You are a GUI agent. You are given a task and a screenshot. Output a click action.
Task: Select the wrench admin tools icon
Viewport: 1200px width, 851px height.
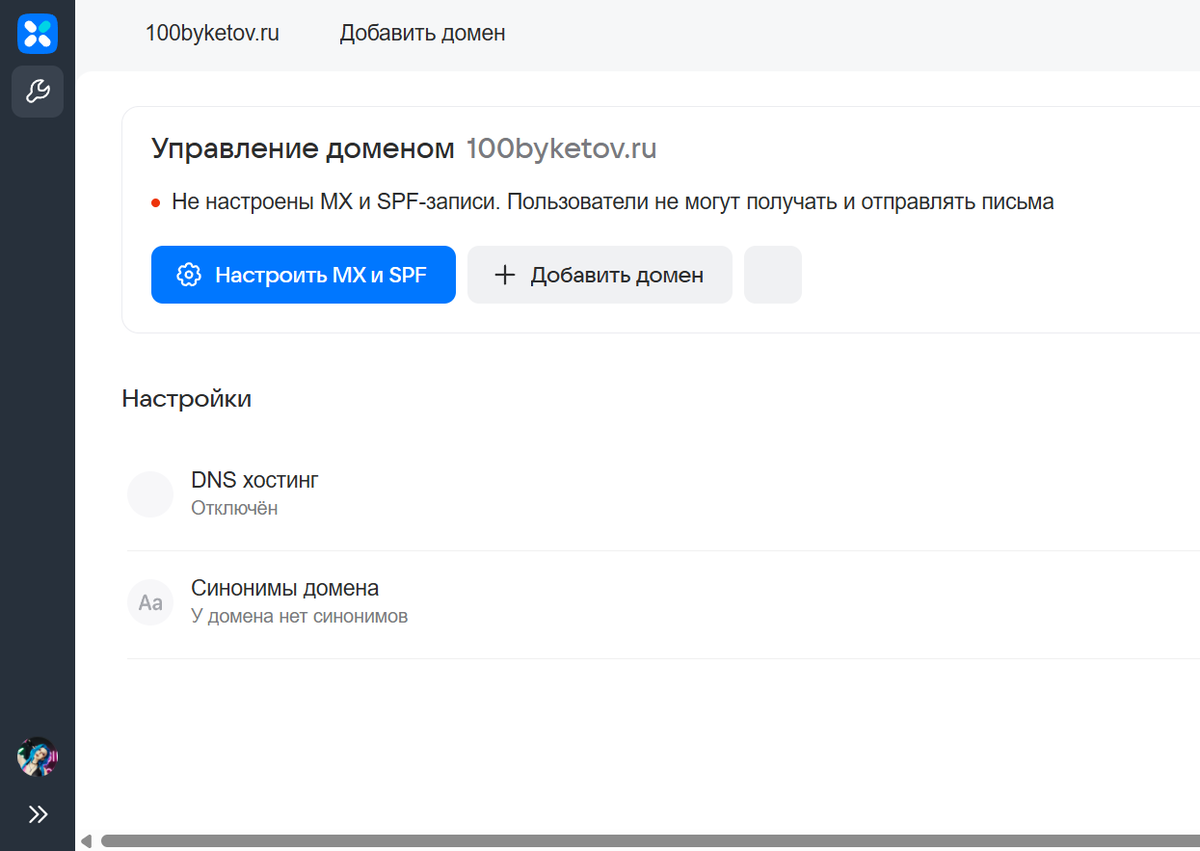click(37, 91)
